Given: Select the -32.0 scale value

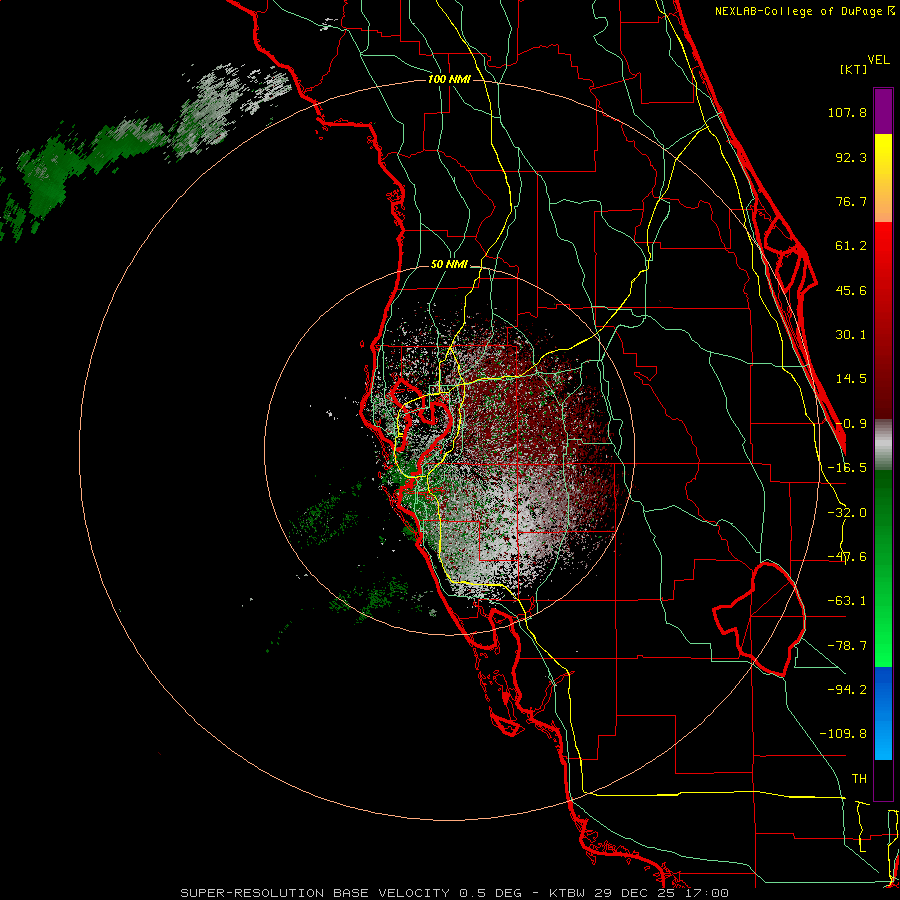Looking at the screenshot, I should (x=847, y=513).
